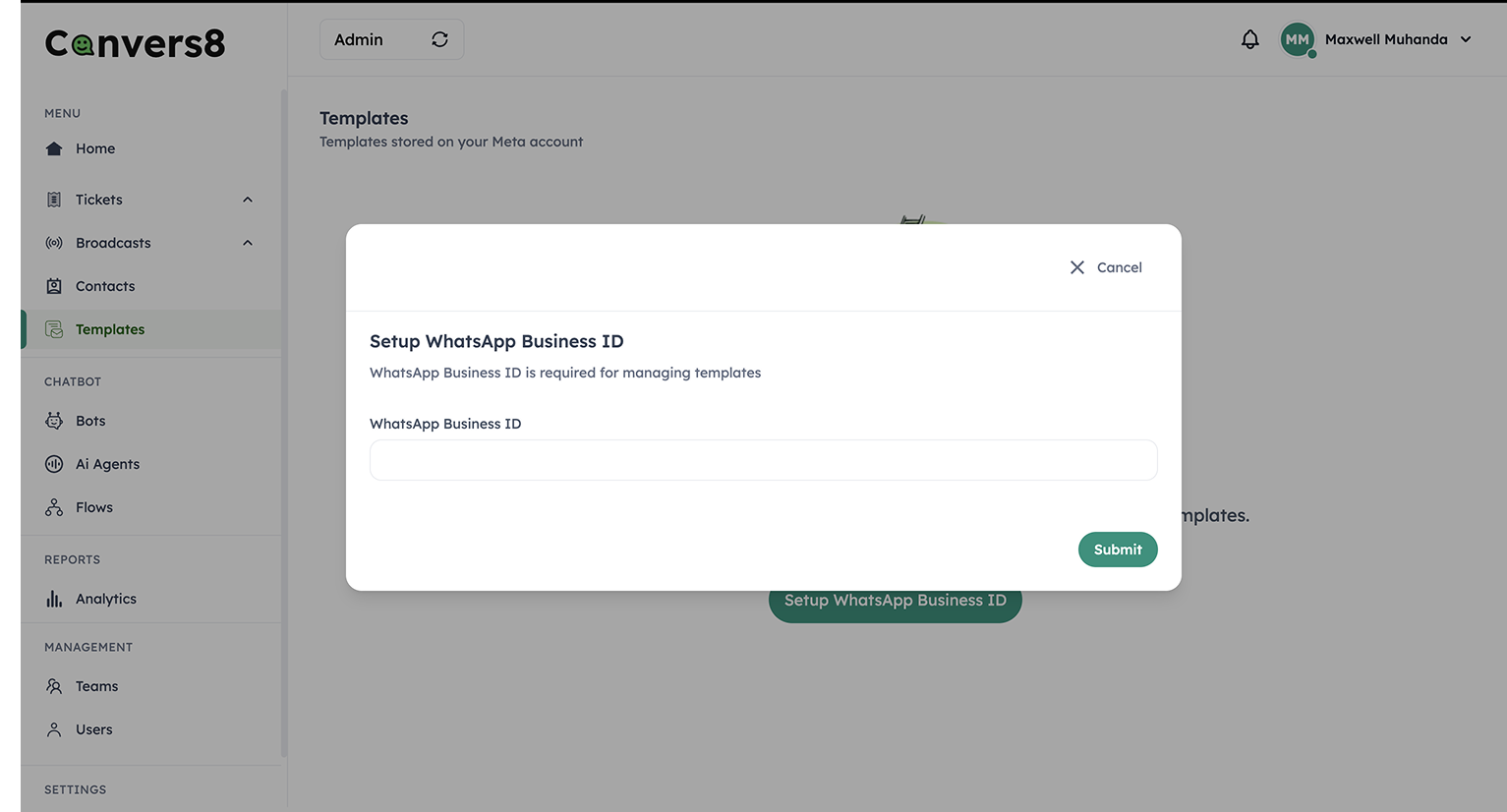Open Analytics bar chart icon
This screenshot has height=812, width=1507.
pos(54,598)
